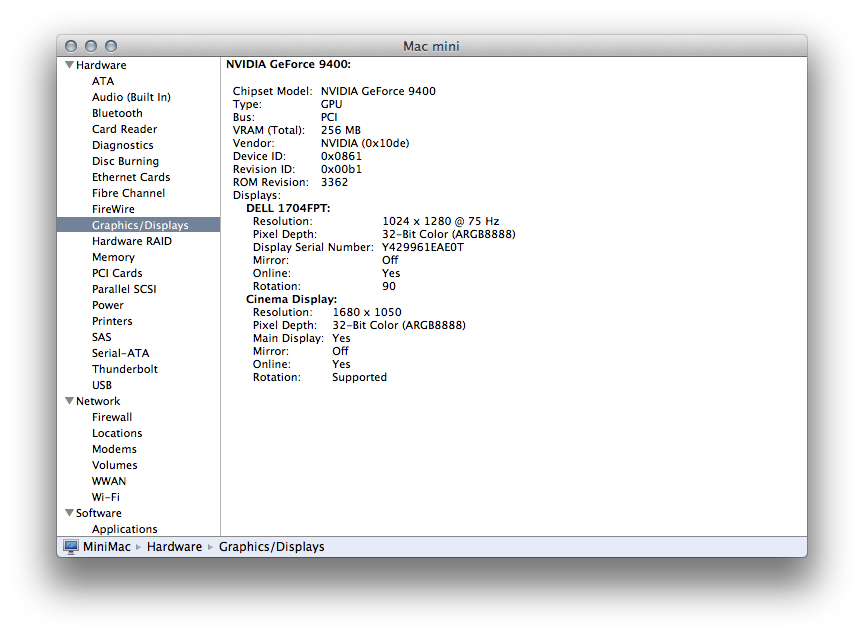864x636 pixels.
Task: Click MiniMac in the path bar
Action: point(107,547)
